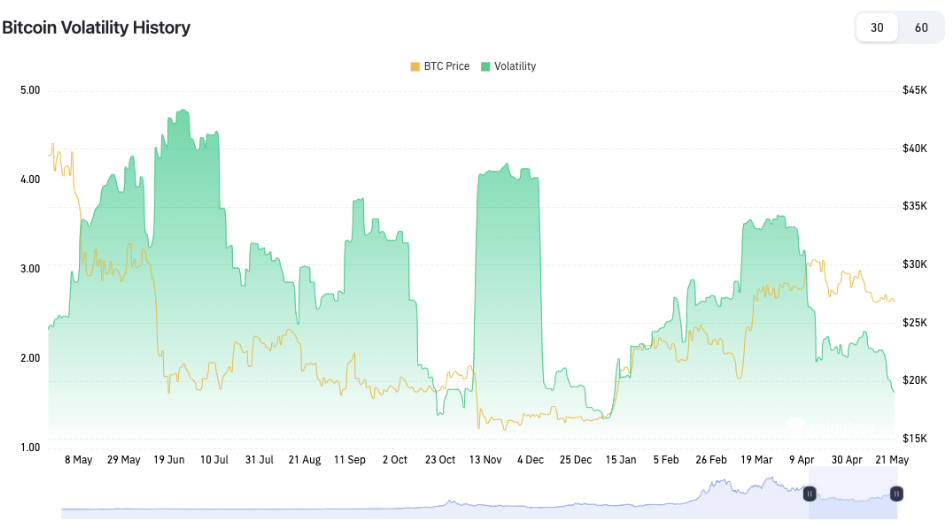The height and width of the screenshot is (528, 952).
Task: Click the $20K price axis value
Action: tap(915, 381)
